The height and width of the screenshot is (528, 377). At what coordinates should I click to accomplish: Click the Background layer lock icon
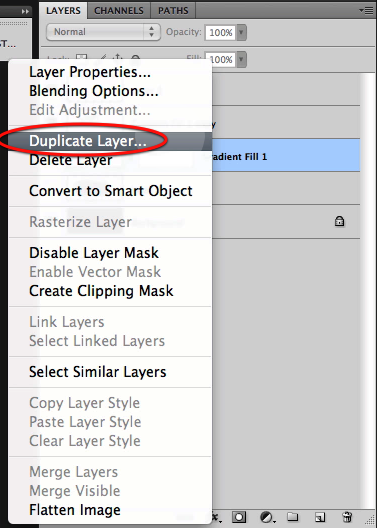[339, 221]
